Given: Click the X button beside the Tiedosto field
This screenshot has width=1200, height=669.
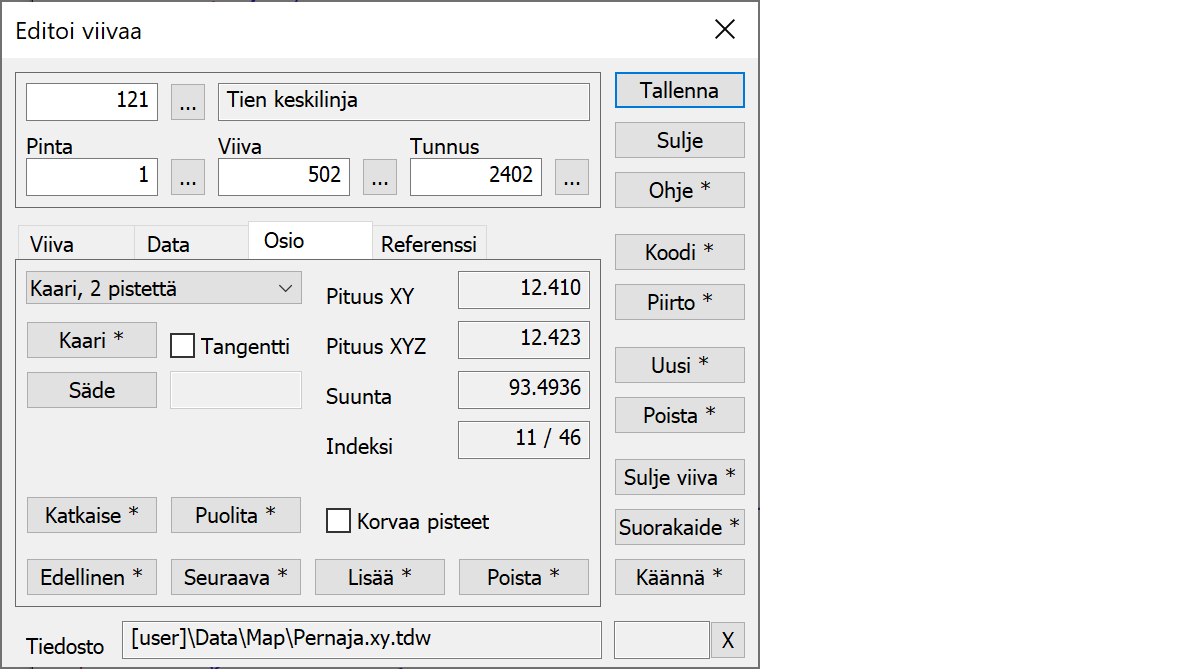Looking at the screenshot, I should point(728,640).
